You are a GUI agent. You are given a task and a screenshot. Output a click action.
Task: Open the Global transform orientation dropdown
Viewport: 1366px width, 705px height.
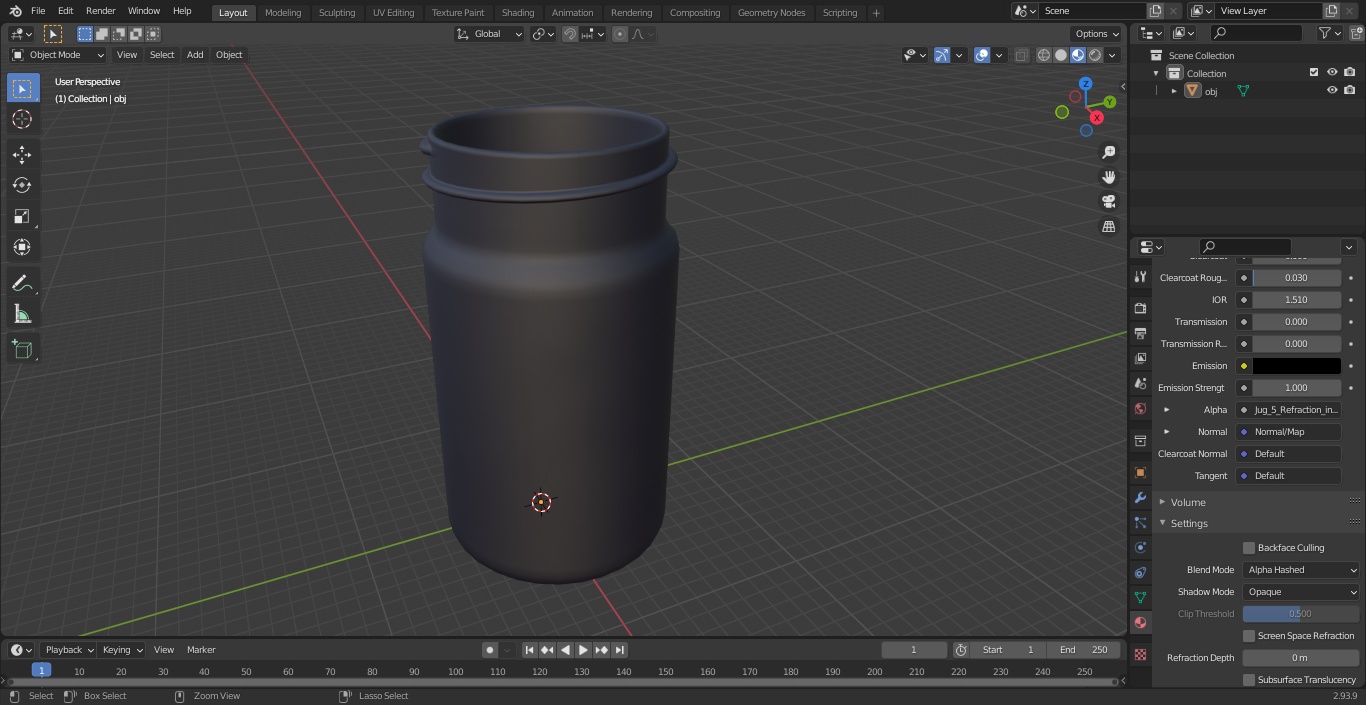490,34
